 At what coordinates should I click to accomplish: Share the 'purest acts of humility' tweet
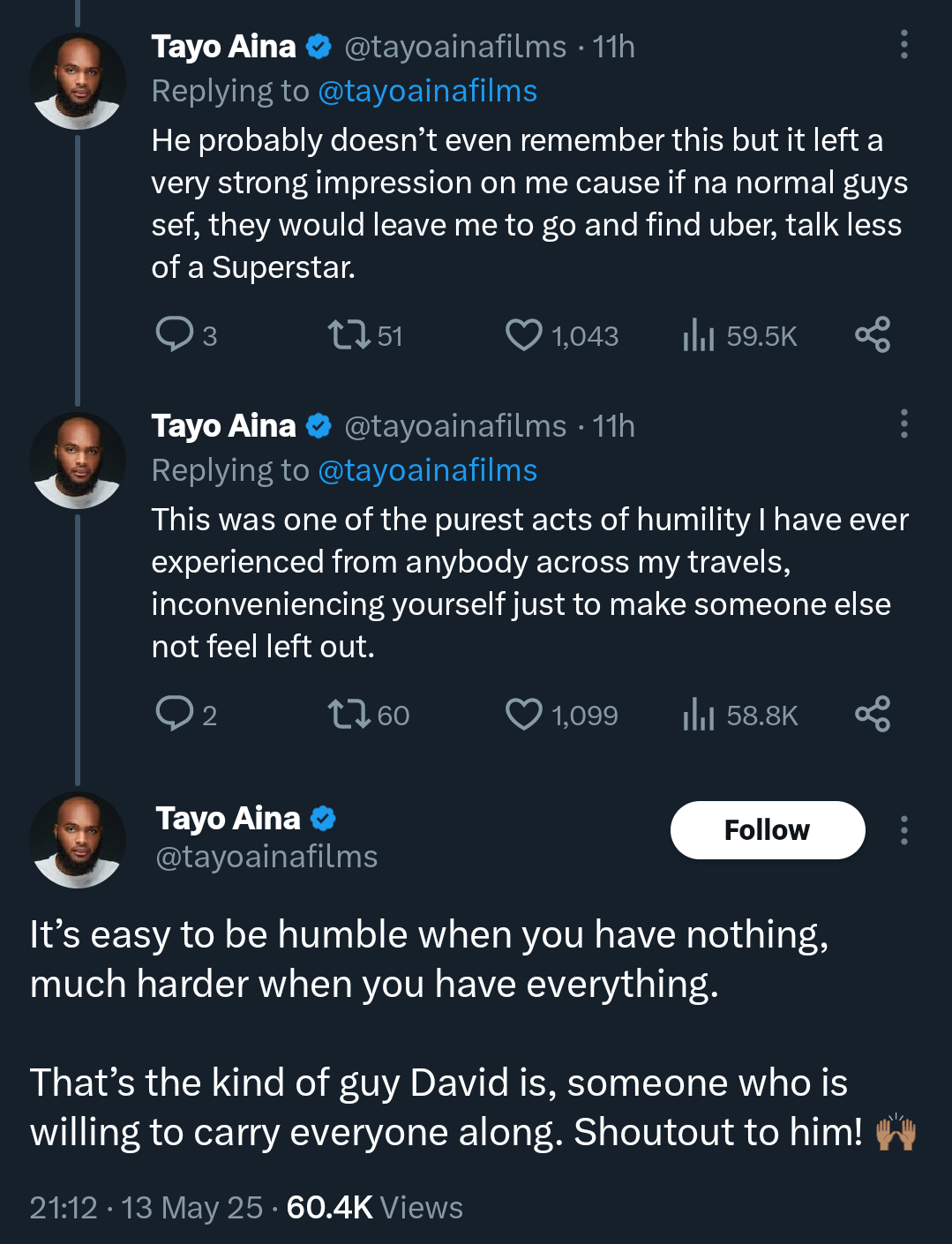[872, 715]
